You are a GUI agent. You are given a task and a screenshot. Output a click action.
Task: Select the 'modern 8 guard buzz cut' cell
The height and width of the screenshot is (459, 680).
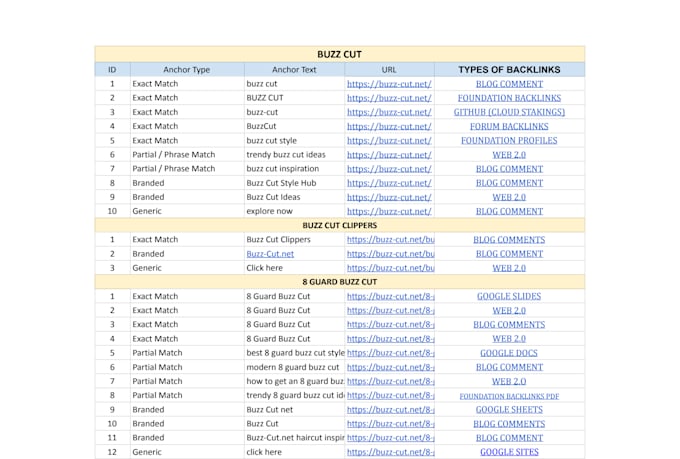coord(294,367)
